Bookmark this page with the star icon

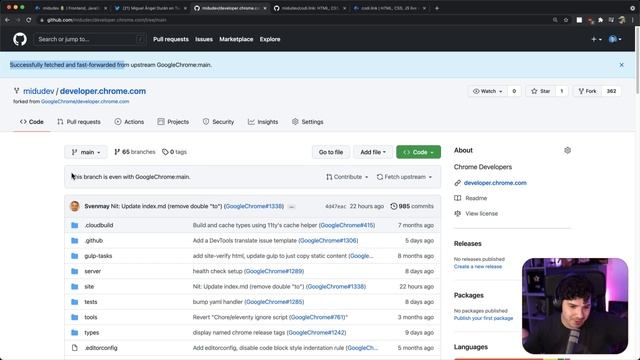[x=566, y=20]
